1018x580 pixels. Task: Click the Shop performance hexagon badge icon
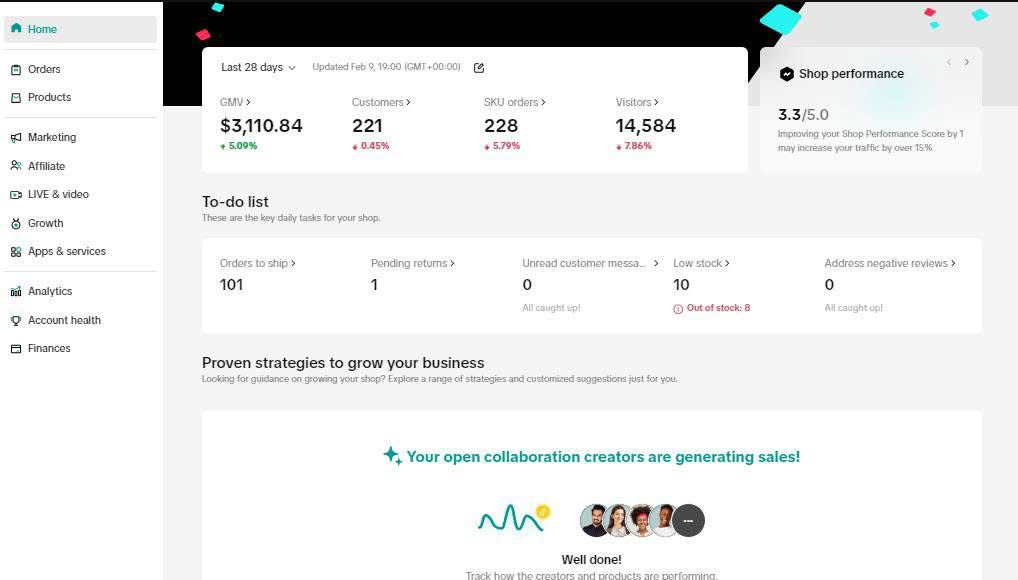click(x=786, y=74)
